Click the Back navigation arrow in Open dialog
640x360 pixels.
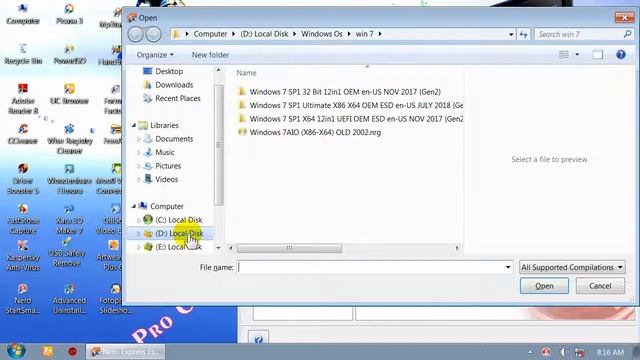point(136,34)
